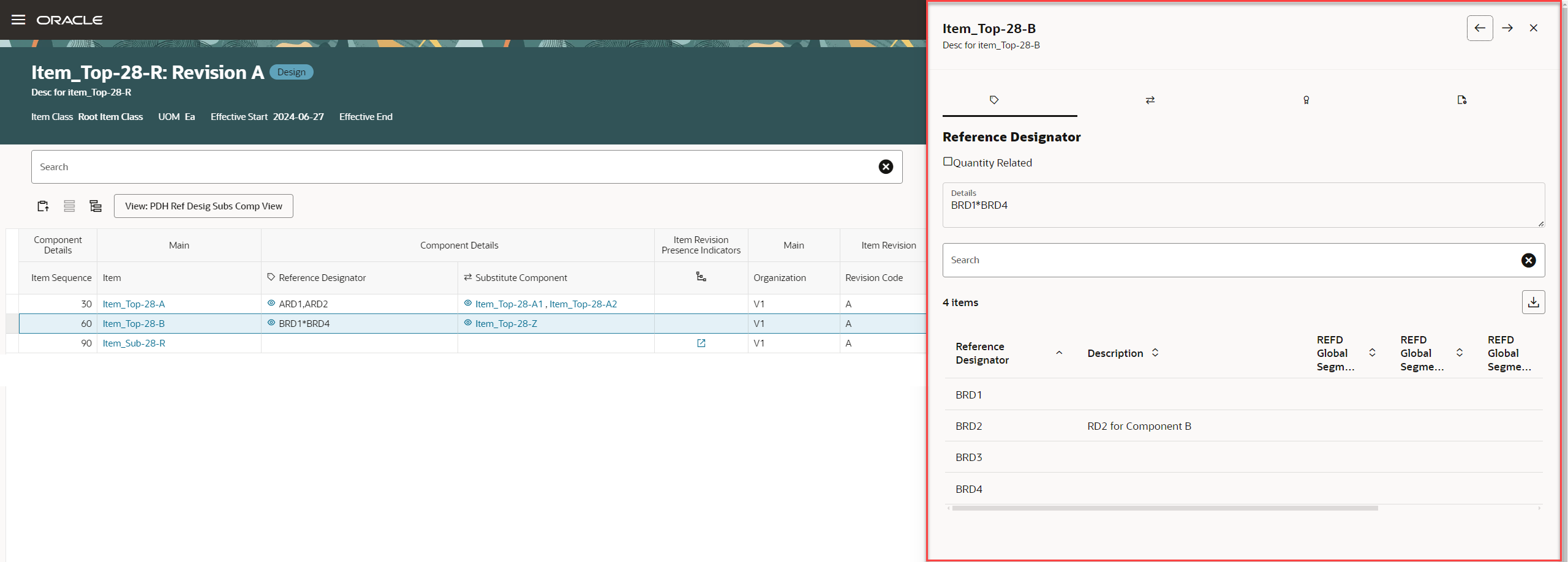Sort the Description column
The width and height of the screenshot is (1568, 562).
[1155, 353]
